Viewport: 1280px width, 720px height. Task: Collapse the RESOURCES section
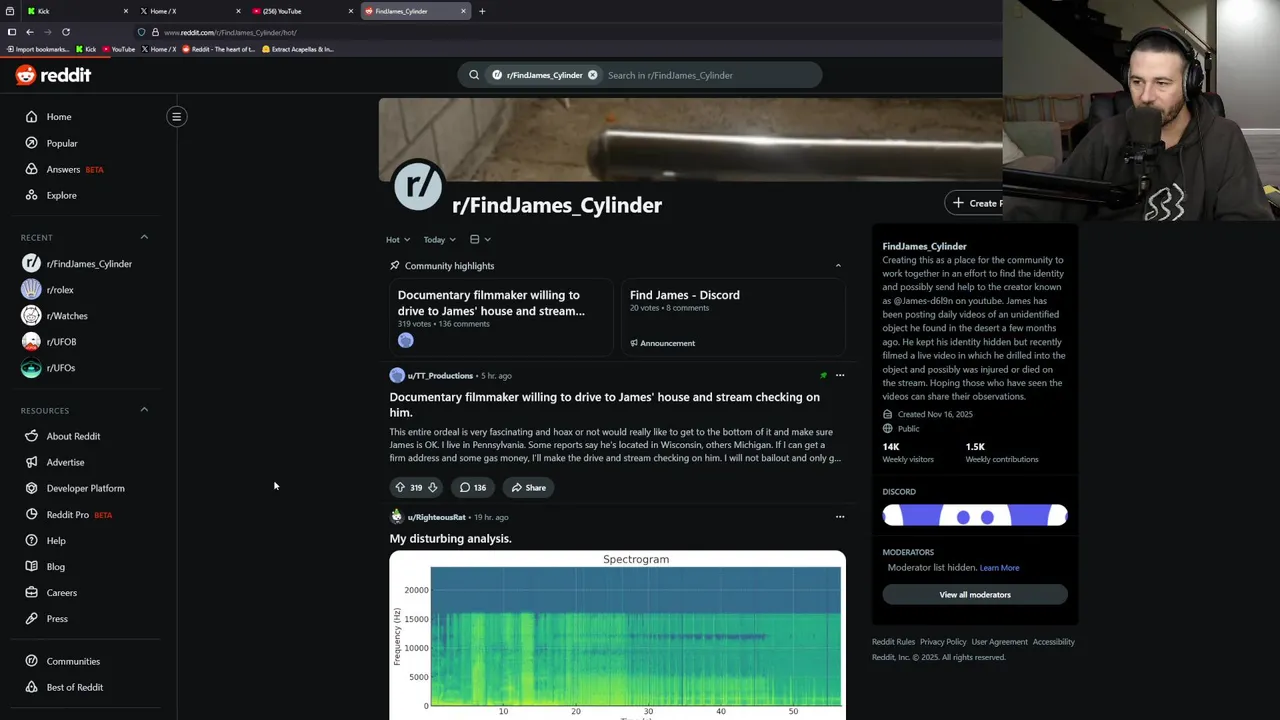tap(144, 410)
